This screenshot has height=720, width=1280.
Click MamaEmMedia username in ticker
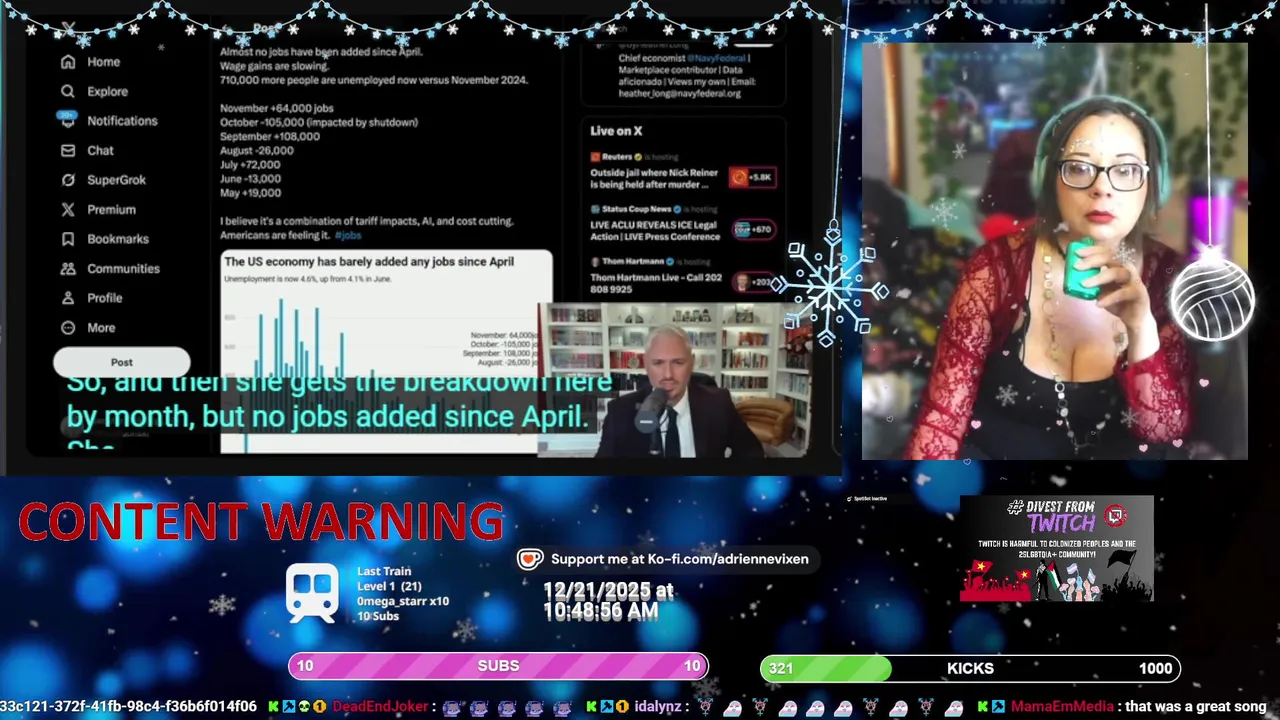(1062, 706)
